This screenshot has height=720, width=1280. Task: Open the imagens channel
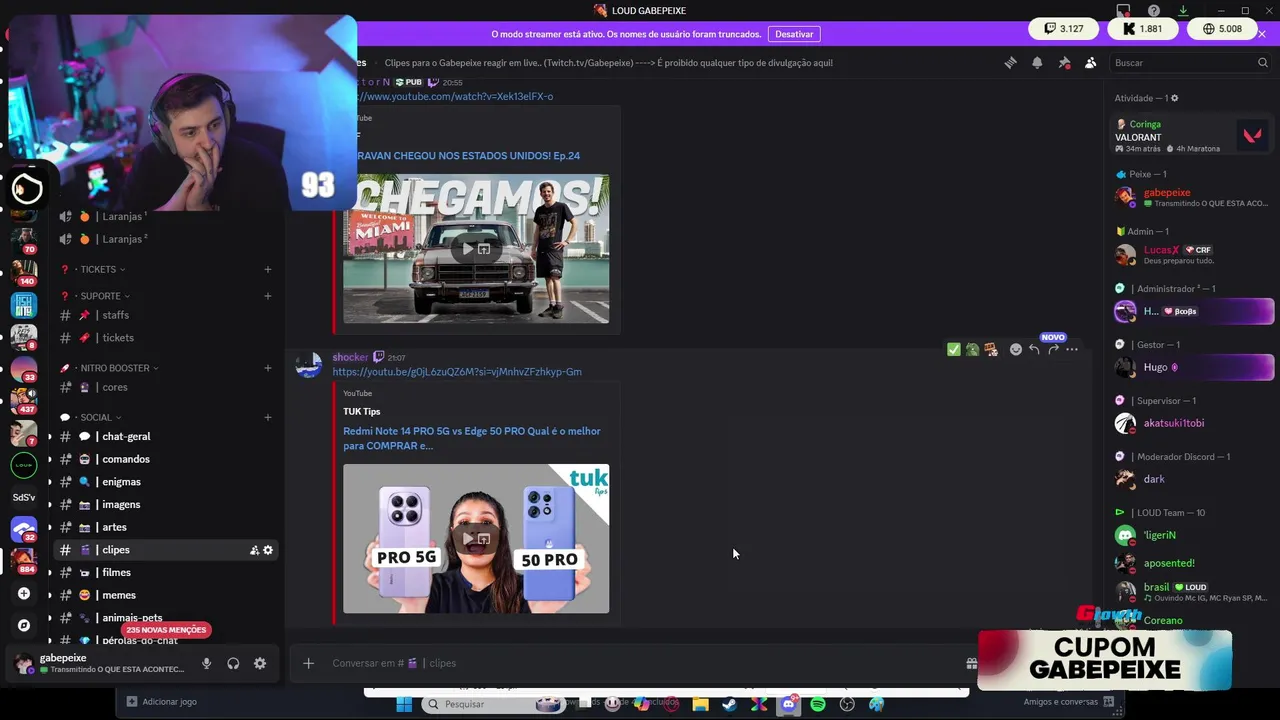tap(165, 504)
